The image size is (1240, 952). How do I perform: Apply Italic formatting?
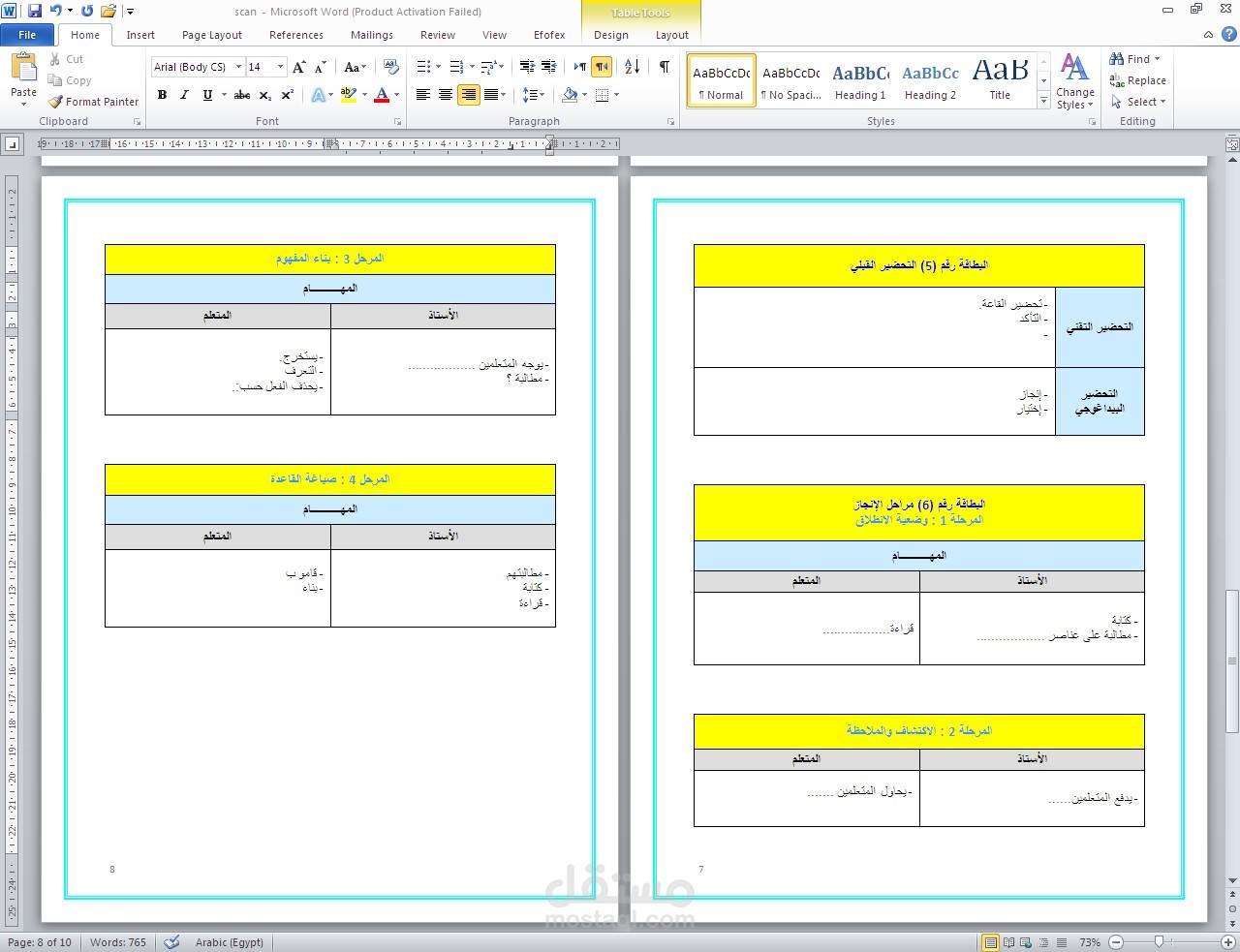(x=184, y=95)
